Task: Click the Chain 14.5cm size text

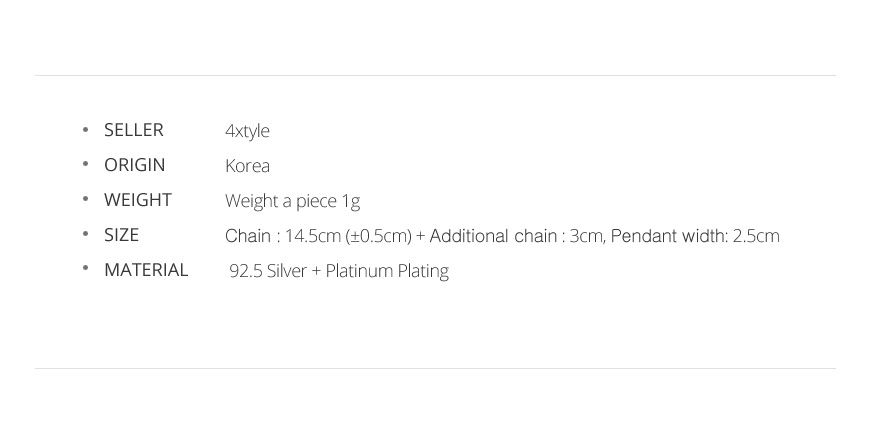Action: (x=318, y=236)
